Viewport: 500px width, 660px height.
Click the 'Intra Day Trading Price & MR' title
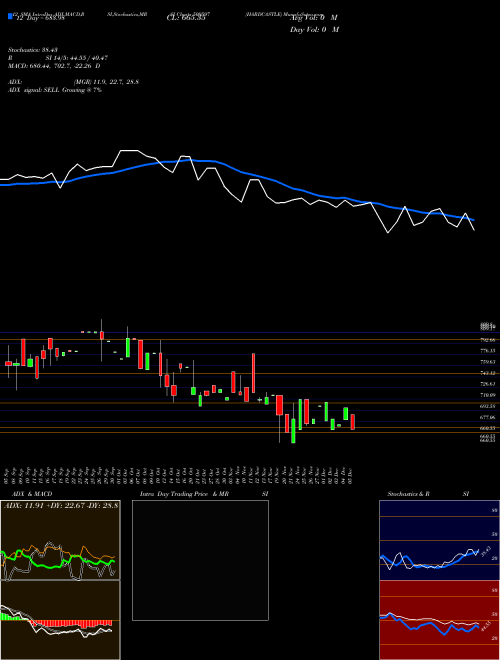coord(184,494)
